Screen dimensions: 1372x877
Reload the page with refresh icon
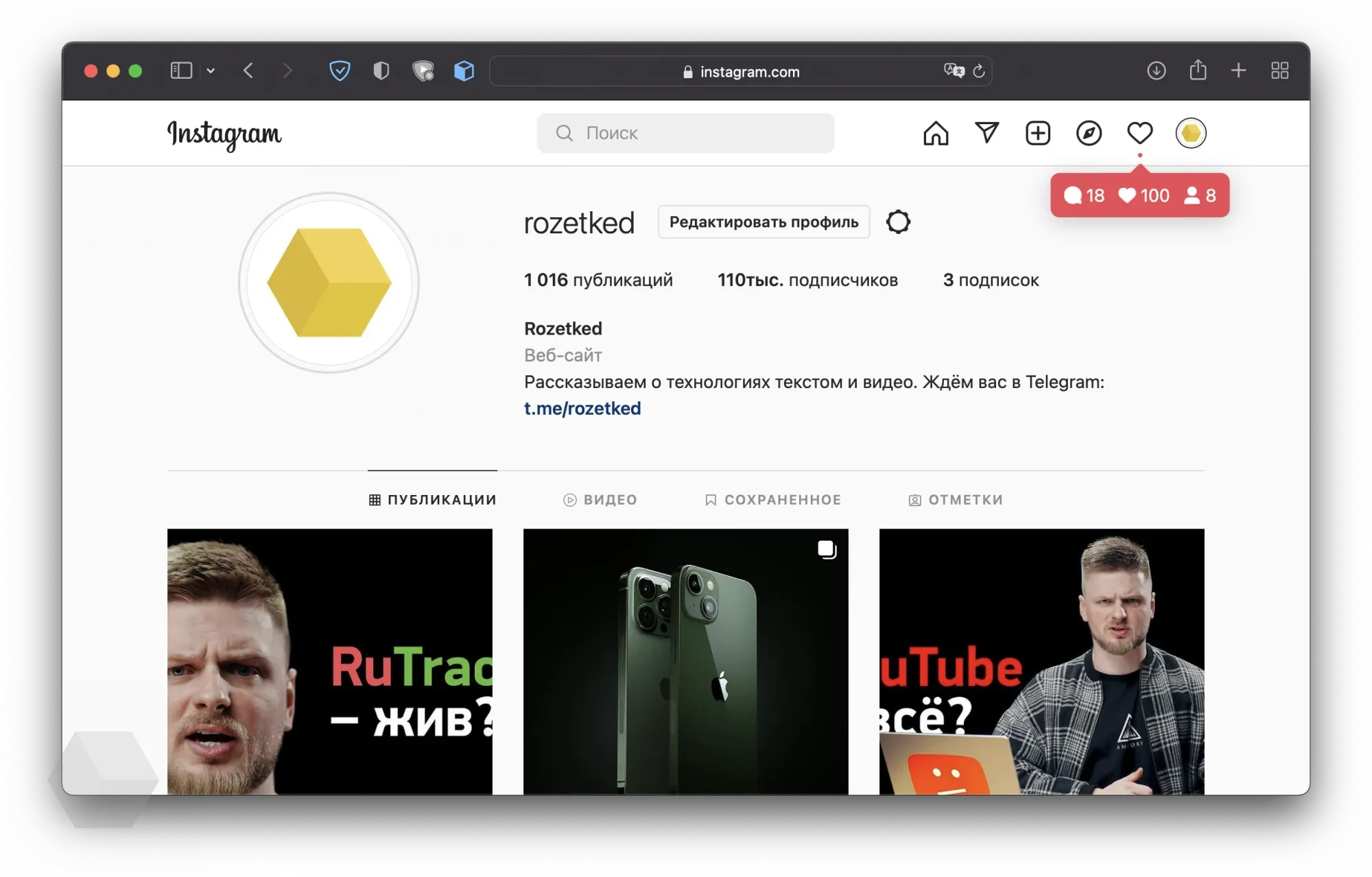coord(979,71)
